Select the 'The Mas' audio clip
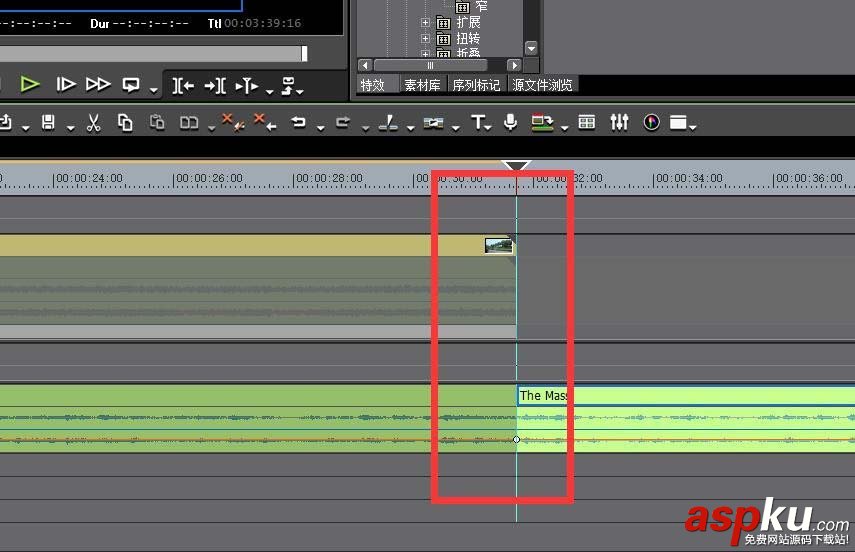This screenshot has height=552, width=855. point(685,396)
